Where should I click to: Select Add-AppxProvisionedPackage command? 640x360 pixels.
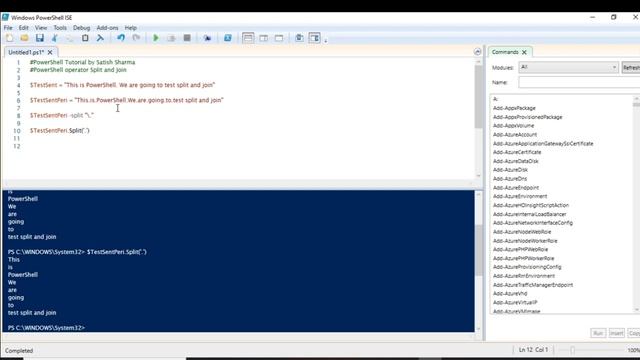click(x=527, y=117)
